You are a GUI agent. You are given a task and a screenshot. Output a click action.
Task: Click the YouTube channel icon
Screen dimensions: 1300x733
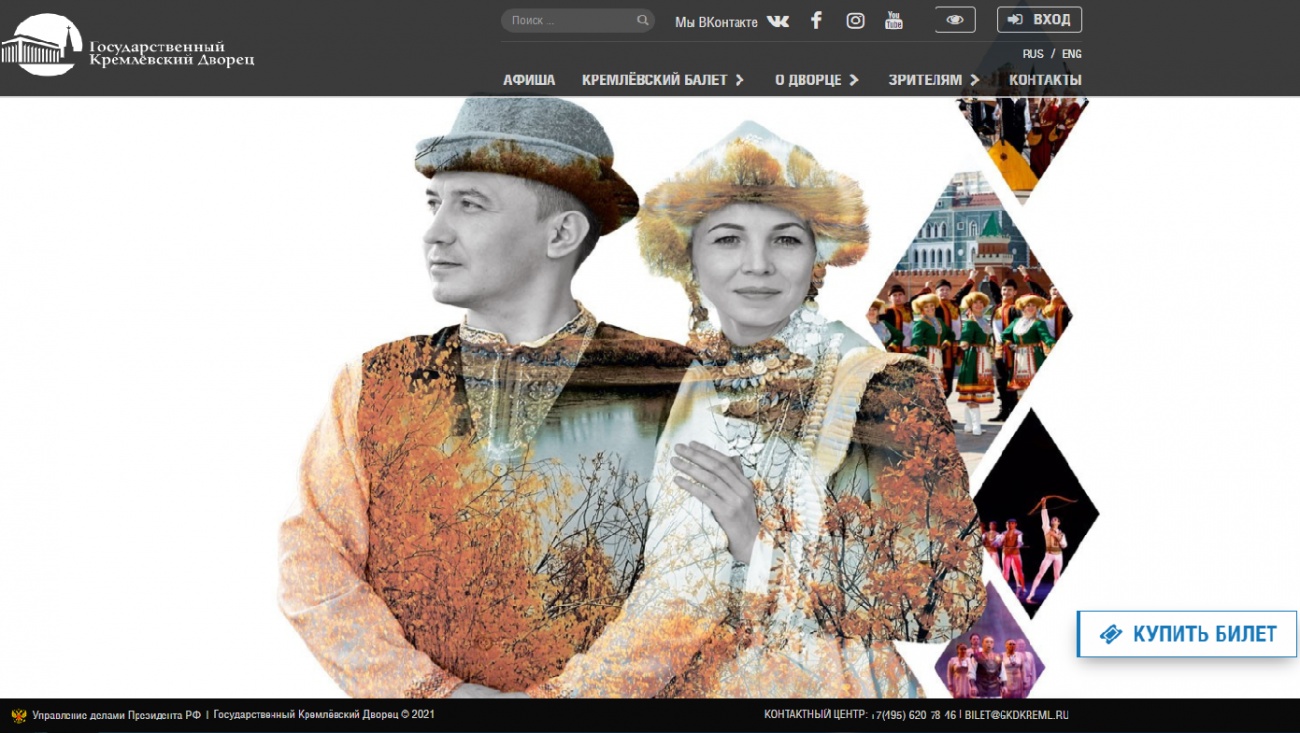(x=893, y=21)
